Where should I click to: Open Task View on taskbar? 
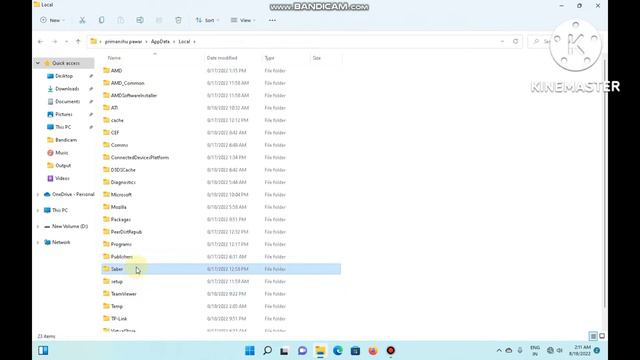(x=284, y=351)
